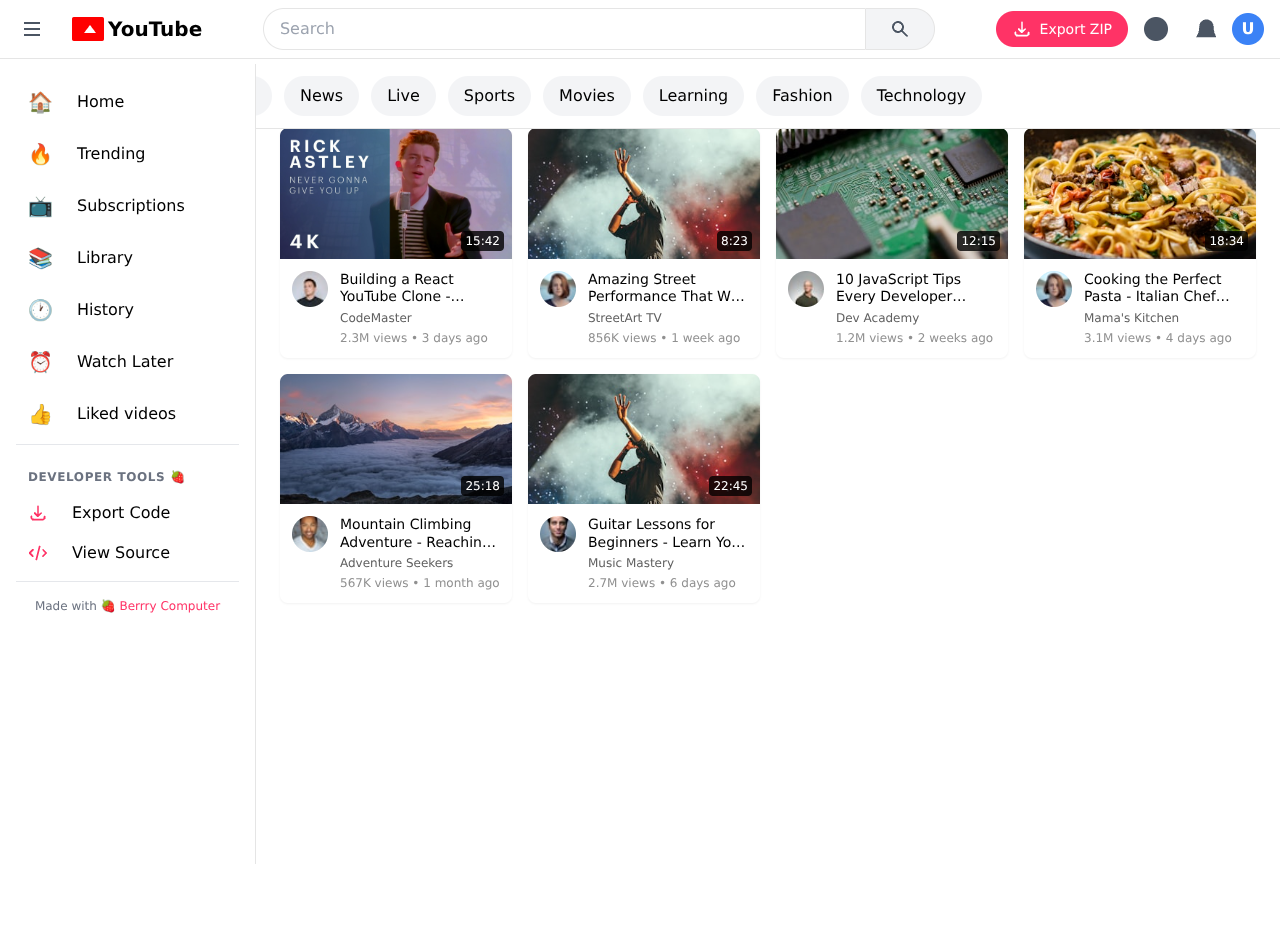The image size is (1280, 928).
Task: Open the Berry Computer link
Action: [168, 605]
